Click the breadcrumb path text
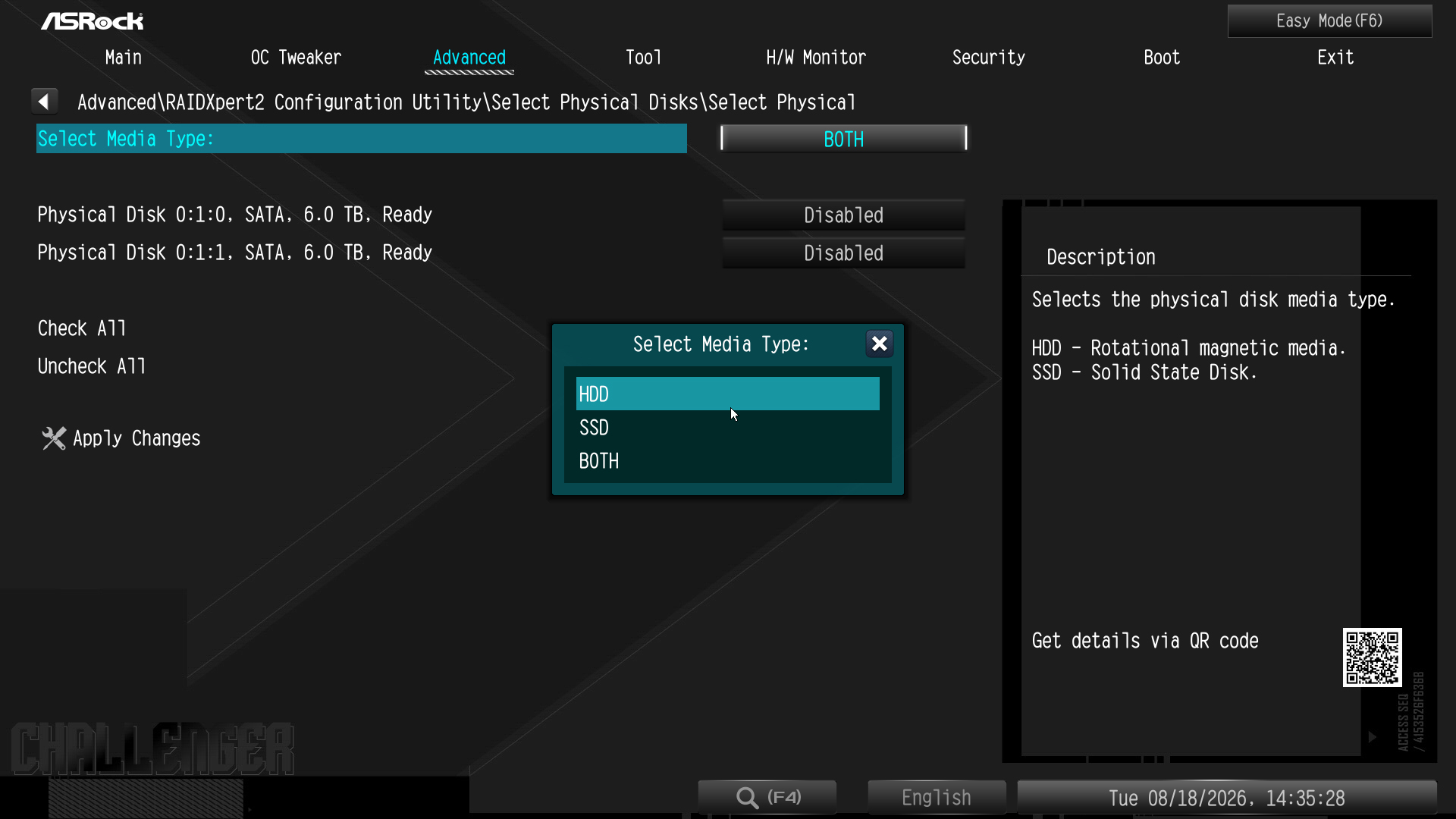The image size is (1456, 819). (466, 102)
